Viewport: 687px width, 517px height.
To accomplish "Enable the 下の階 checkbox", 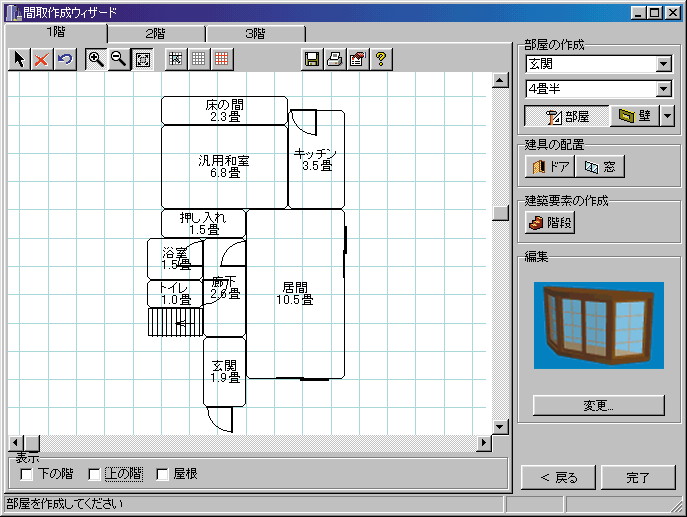I will 27,474.
